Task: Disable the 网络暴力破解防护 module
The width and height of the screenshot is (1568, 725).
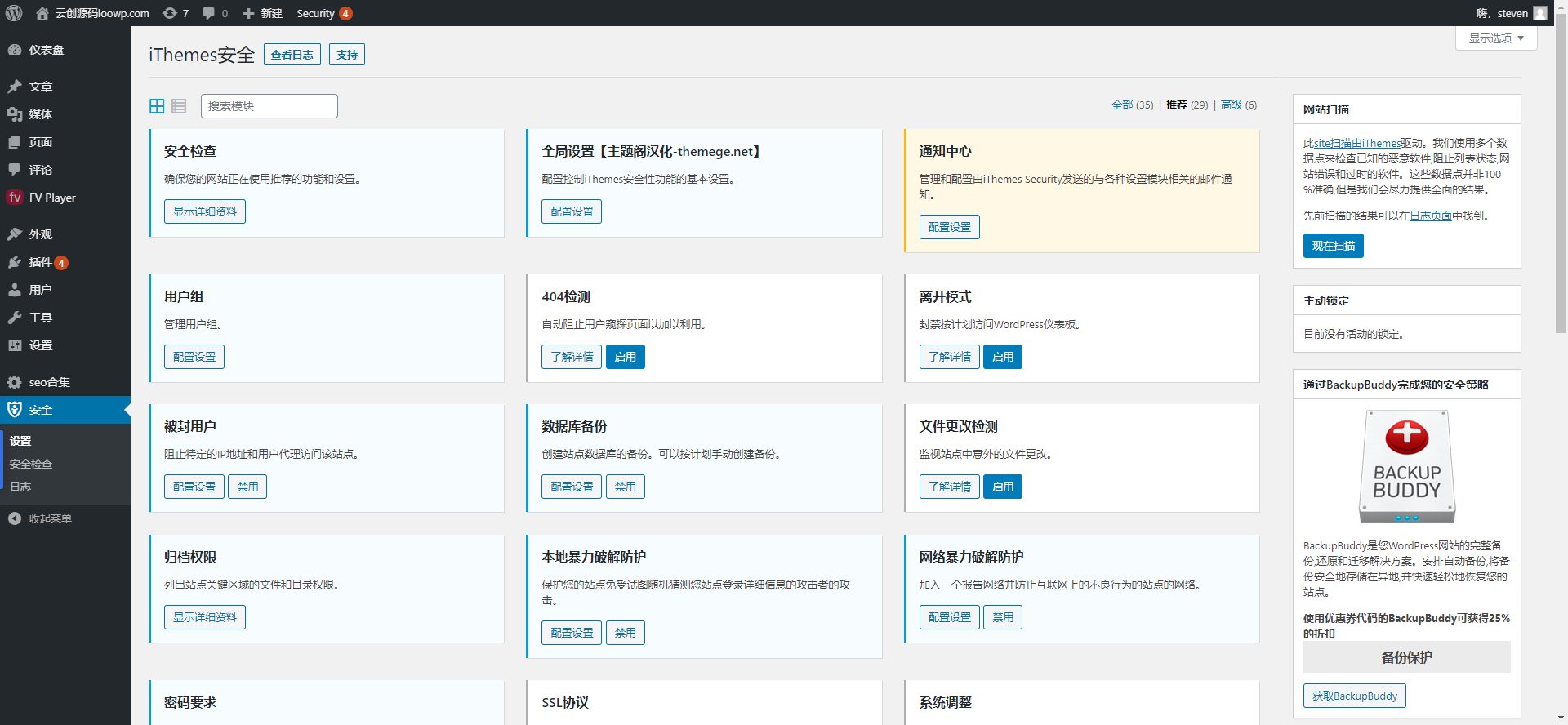Action: point(1003,617)
